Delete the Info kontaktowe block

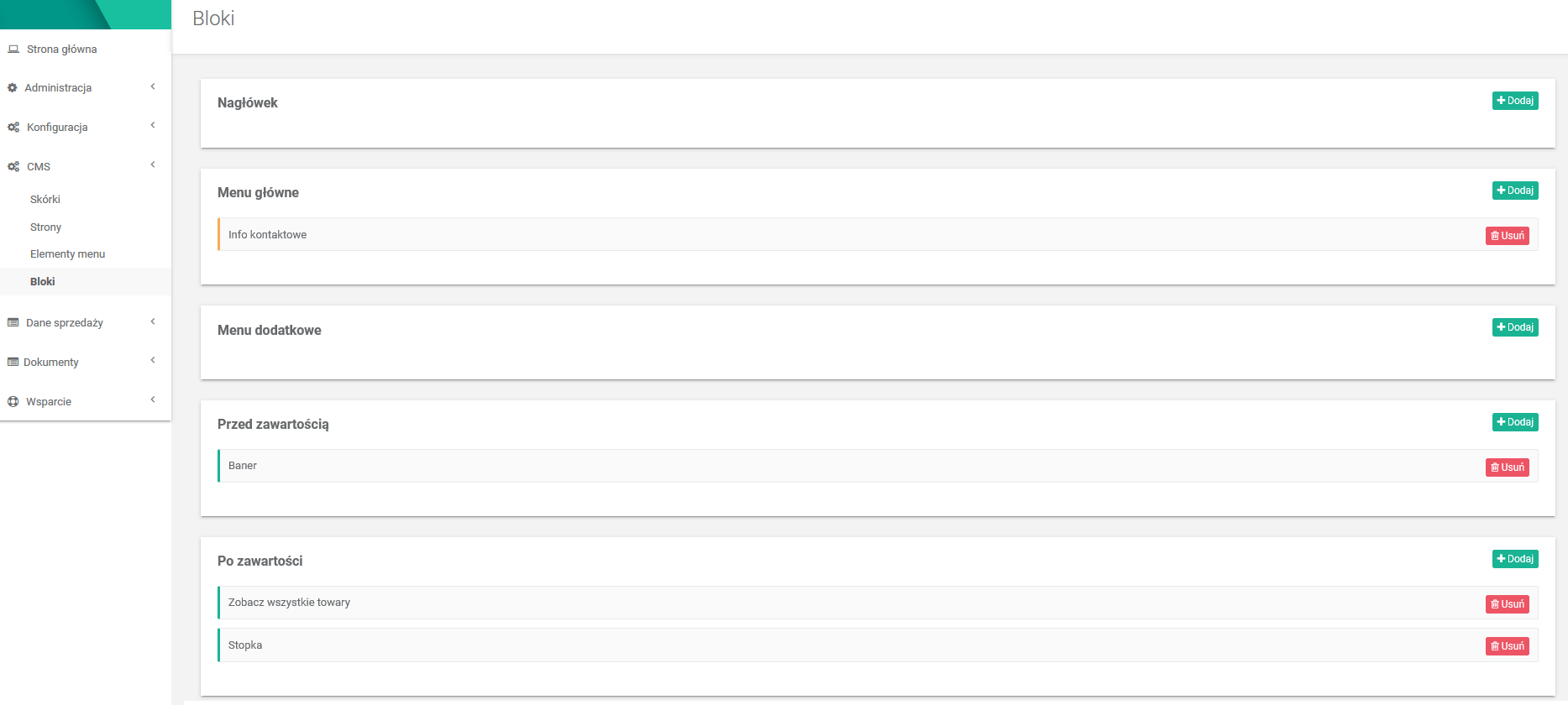click(1507, 236)
